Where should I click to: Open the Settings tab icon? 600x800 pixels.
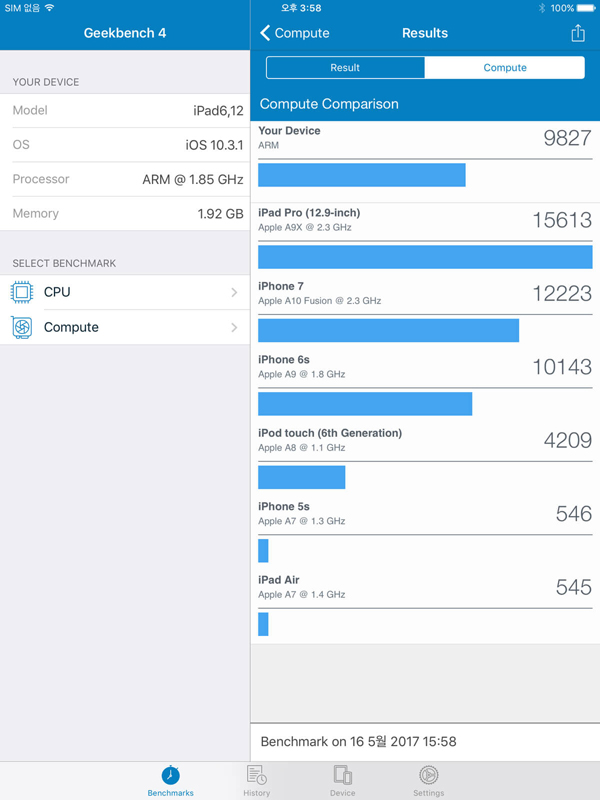[429, 774]
